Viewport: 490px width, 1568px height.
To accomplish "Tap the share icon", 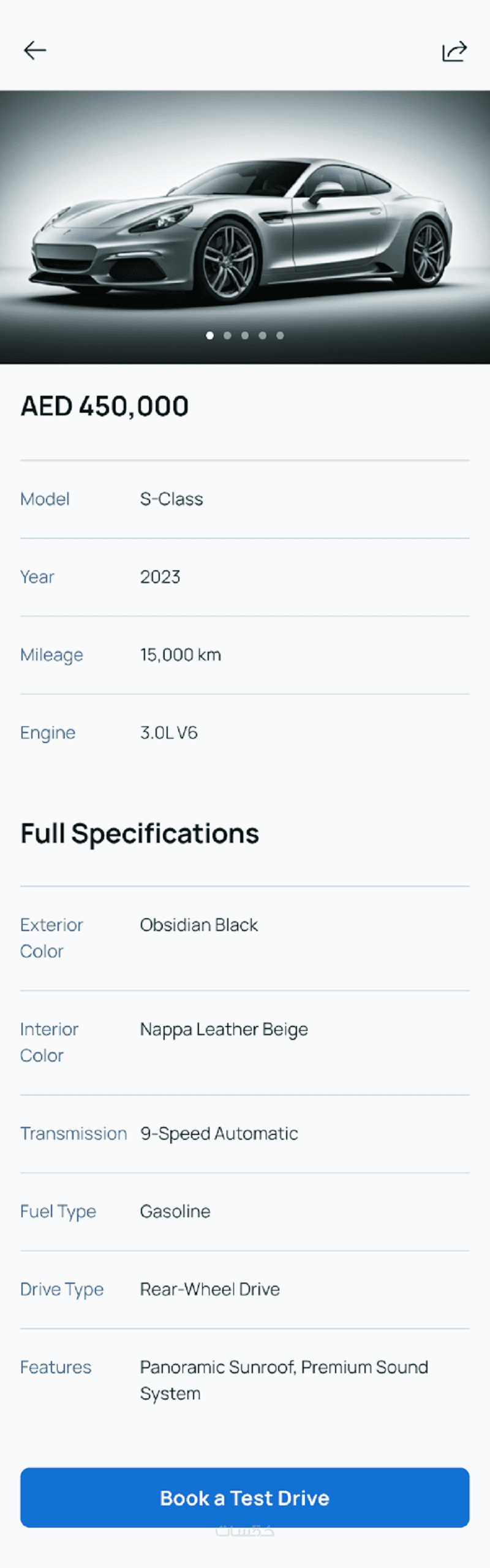I will [x=454, y=51].
